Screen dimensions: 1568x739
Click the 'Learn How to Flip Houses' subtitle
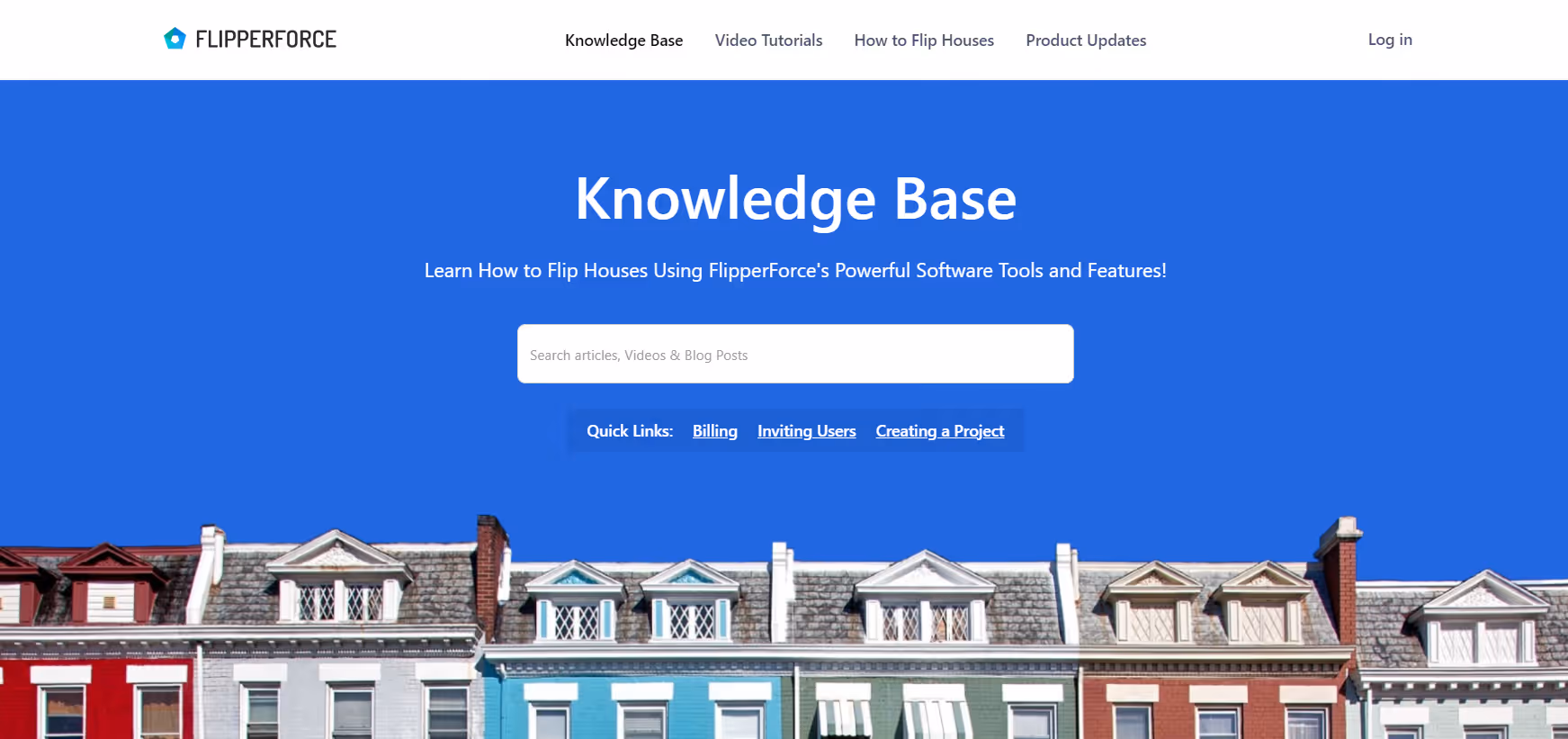point(795,271)
